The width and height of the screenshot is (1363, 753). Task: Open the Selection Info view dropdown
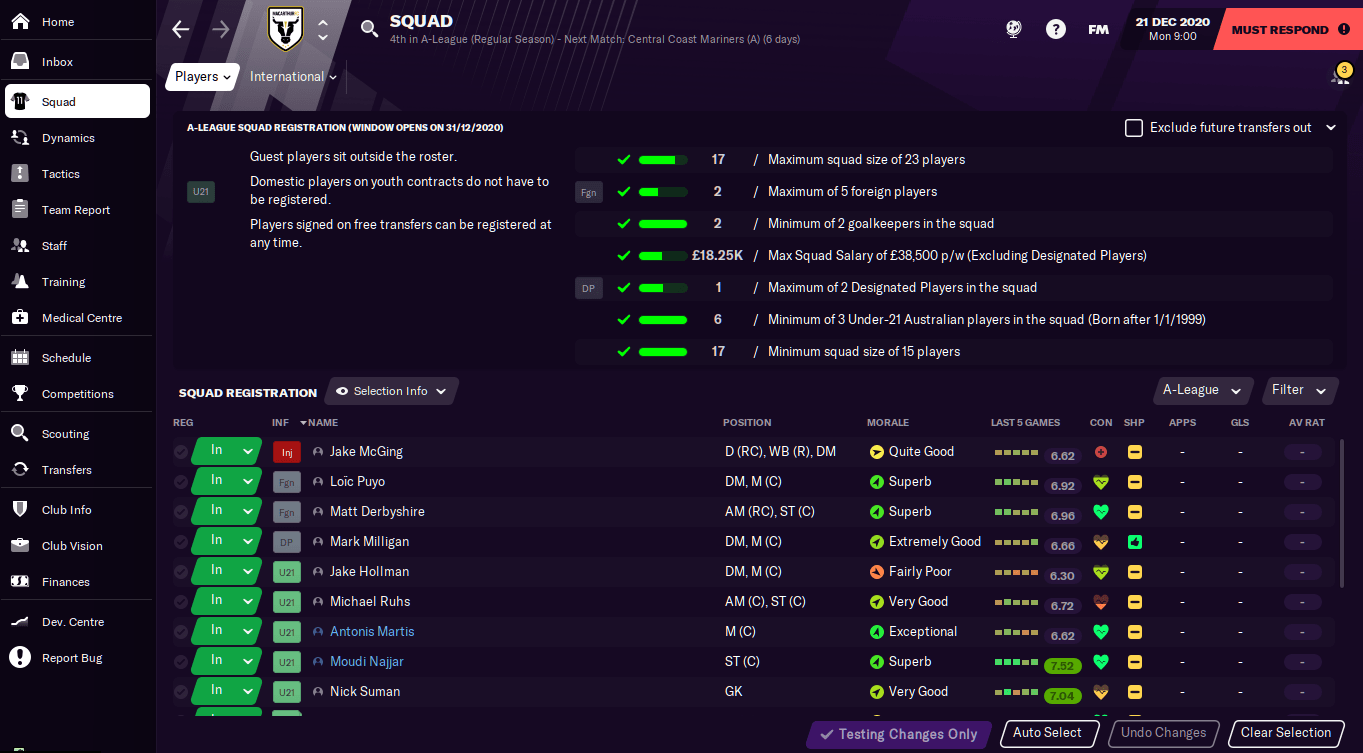click(392, 391)
